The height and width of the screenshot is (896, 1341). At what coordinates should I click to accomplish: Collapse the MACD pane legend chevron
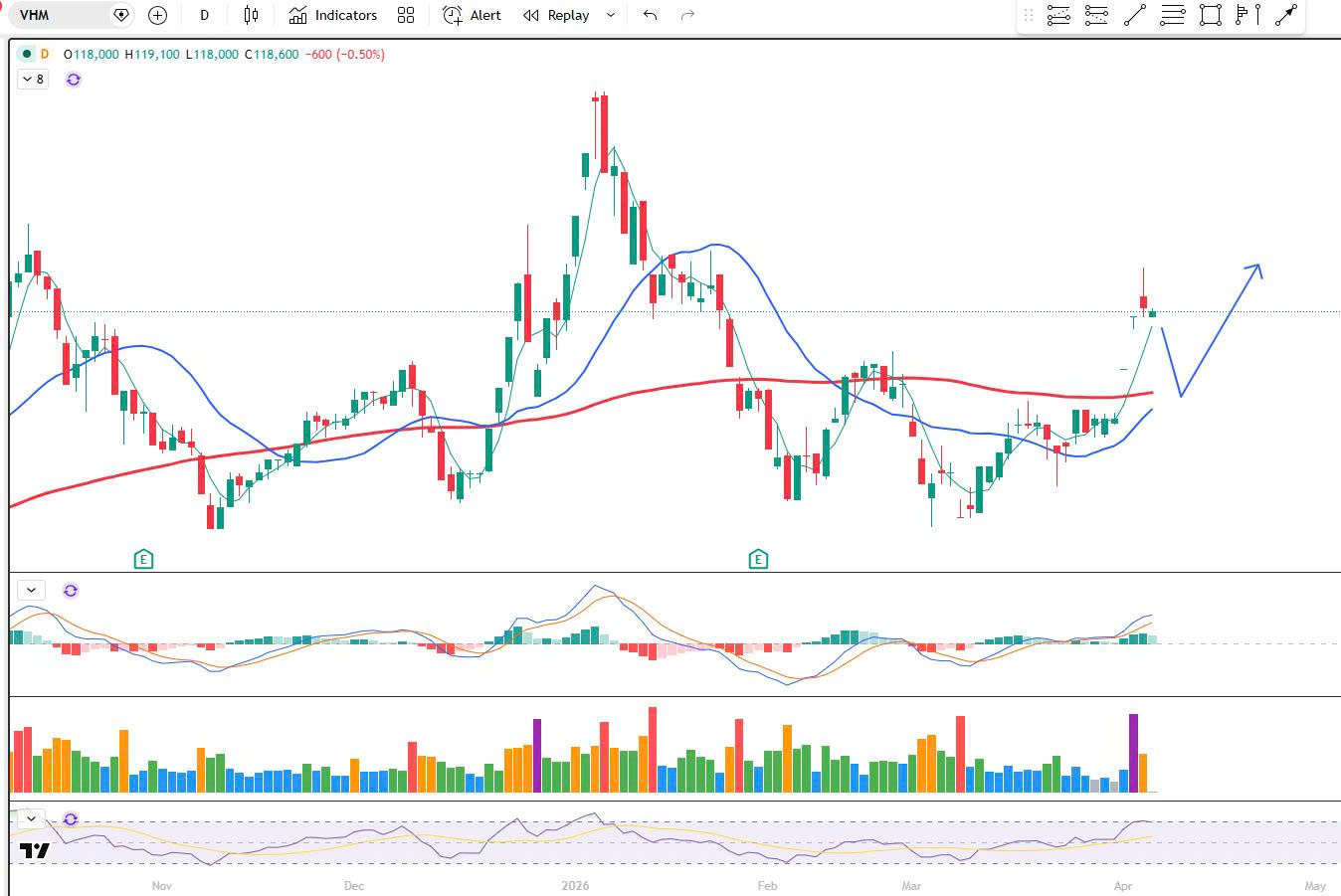[x=32, y=591]
